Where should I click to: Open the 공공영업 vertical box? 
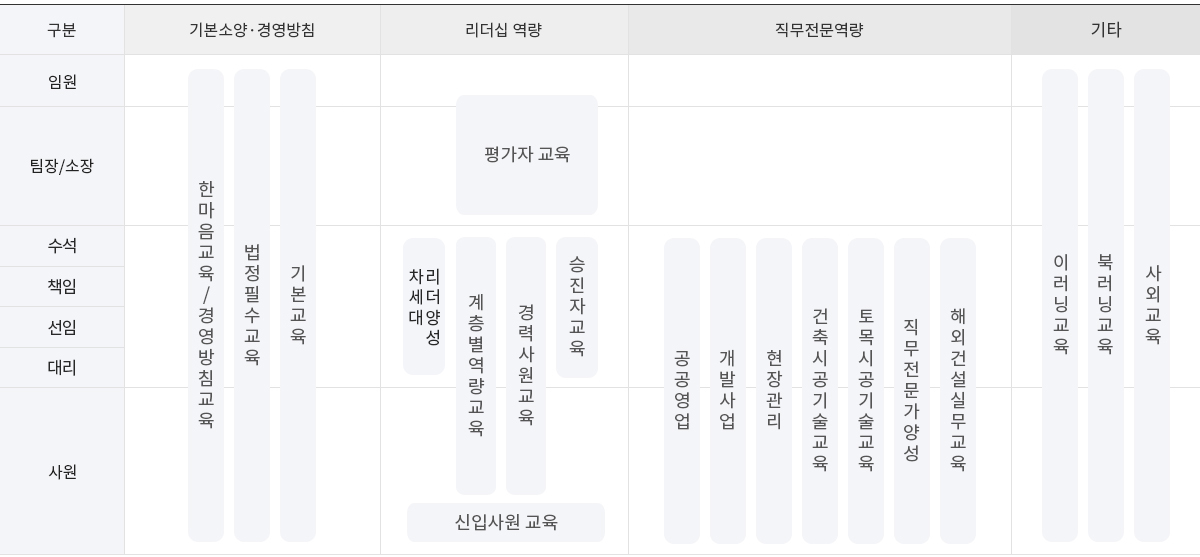point(682,390)
